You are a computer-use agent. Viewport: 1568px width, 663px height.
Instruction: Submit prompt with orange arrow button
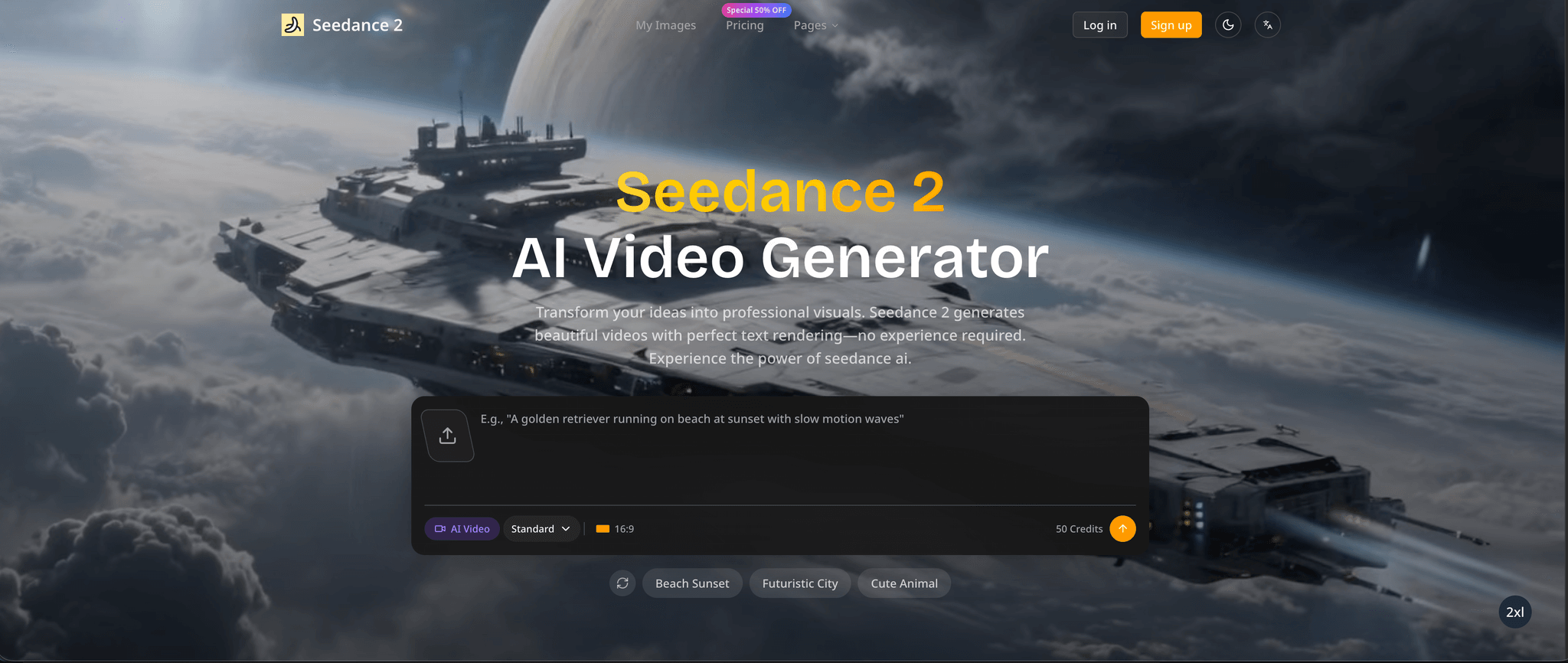point(1122,529)
